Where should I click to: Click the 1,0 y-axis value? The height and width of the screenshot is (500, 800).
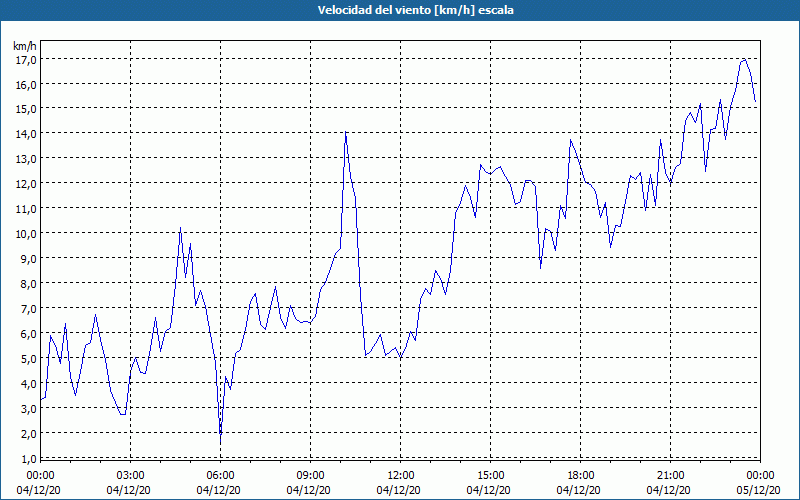(x=28, y=459)
